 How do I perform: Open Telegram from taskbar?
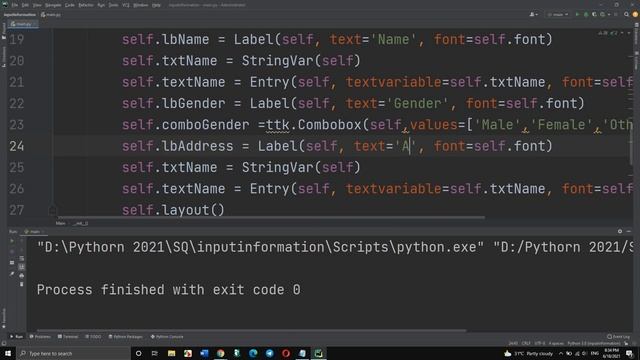point(269,353)
